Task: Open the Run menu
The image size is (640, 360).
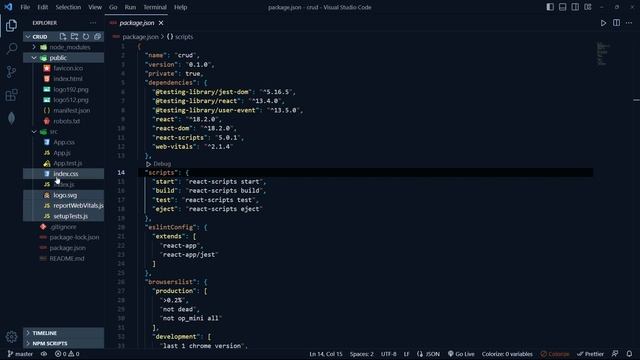Action: pyautogui.click(x=130, y=7)
